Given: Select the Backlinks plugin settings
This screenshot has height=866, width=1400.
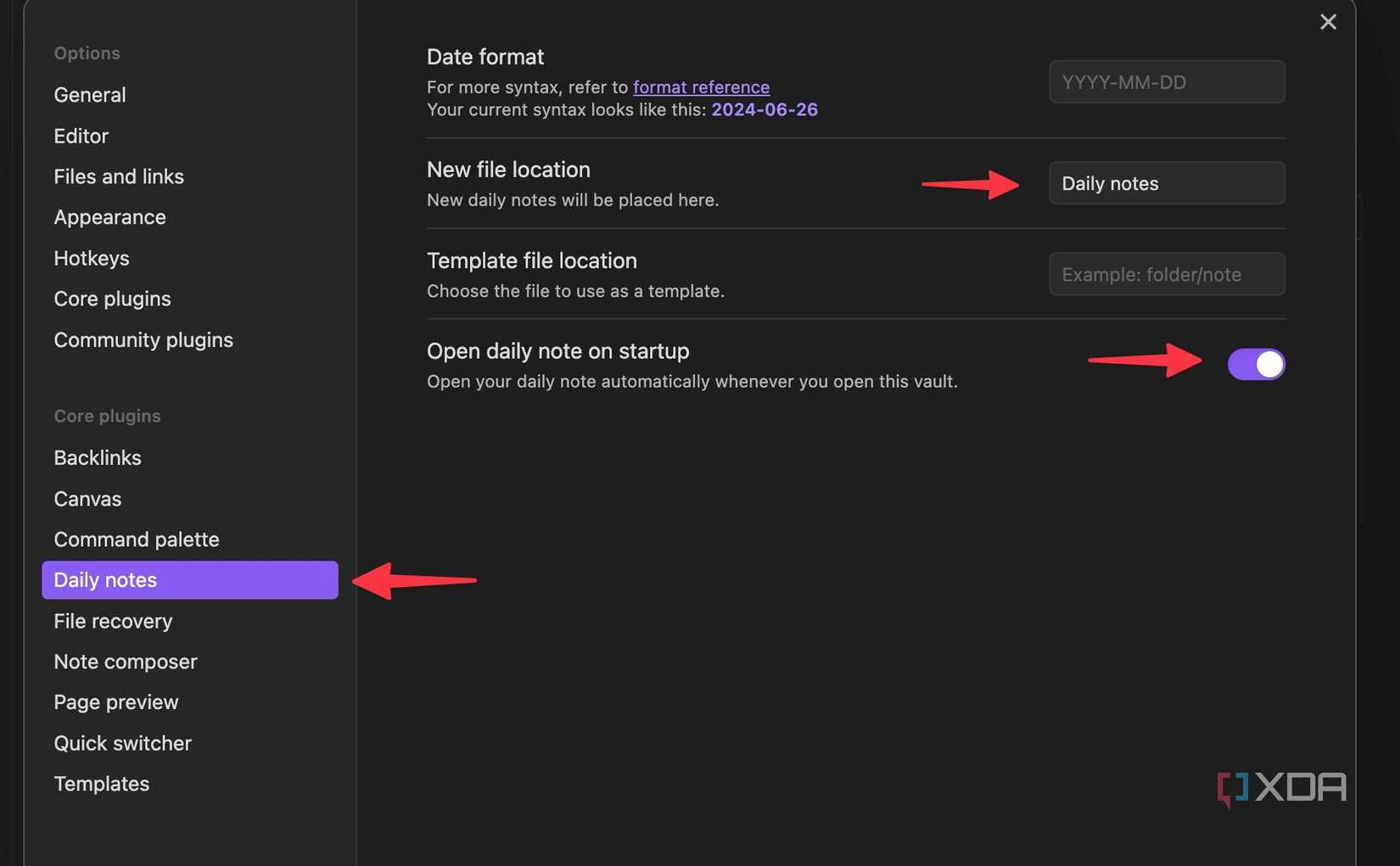Looking at the screenshot, I should coord(98,457).
